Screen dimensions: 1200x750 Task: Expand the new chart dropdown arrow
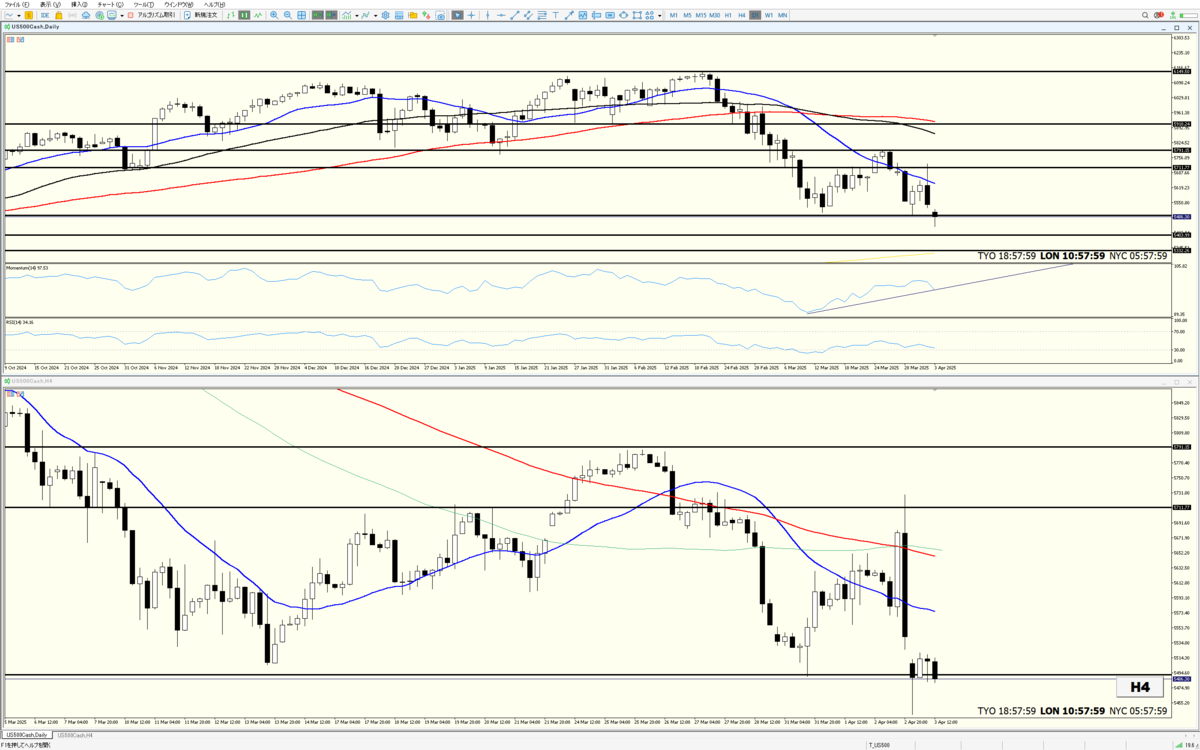click(x=19, y=15)
